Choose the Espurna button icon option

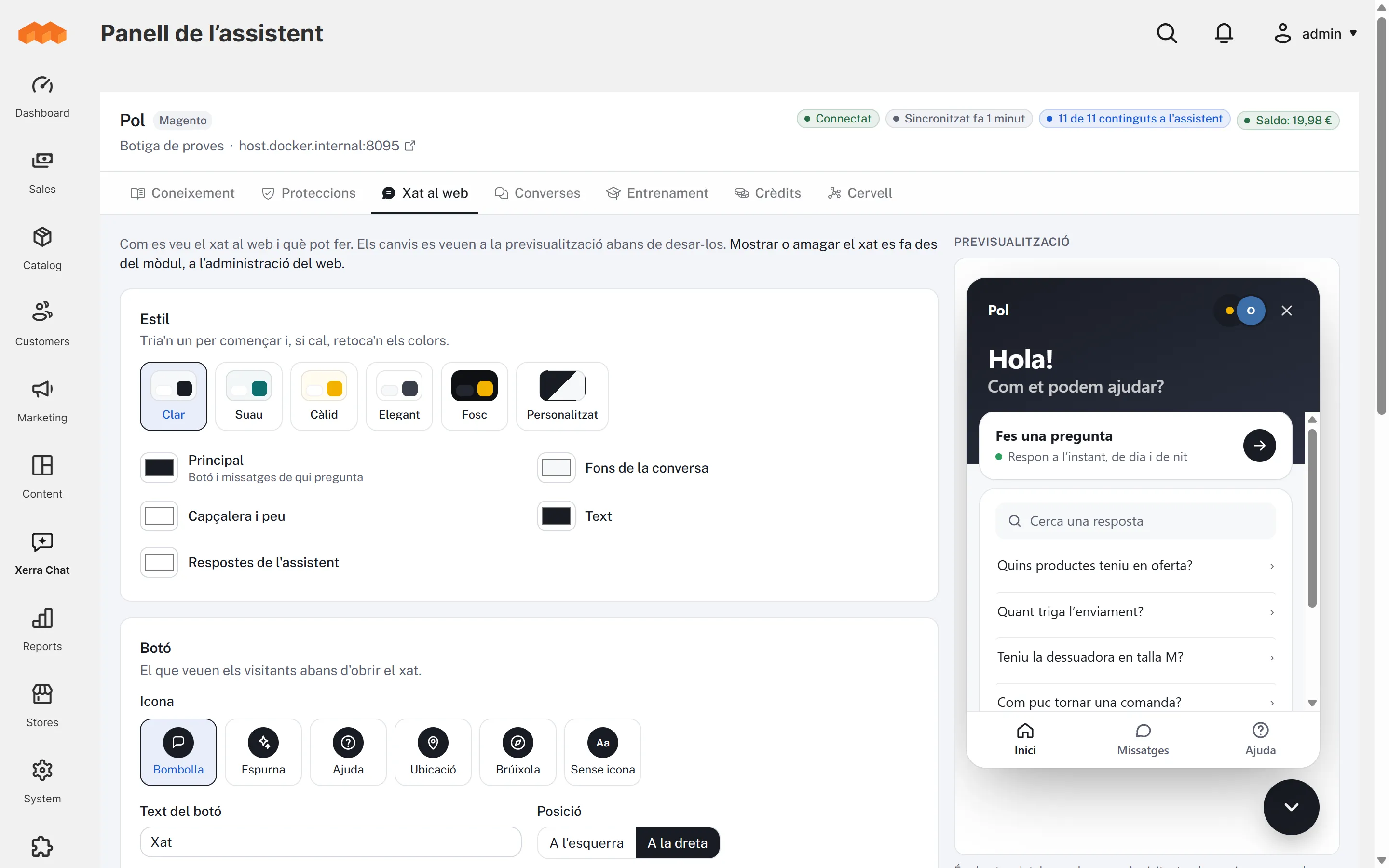coord(263,752)
